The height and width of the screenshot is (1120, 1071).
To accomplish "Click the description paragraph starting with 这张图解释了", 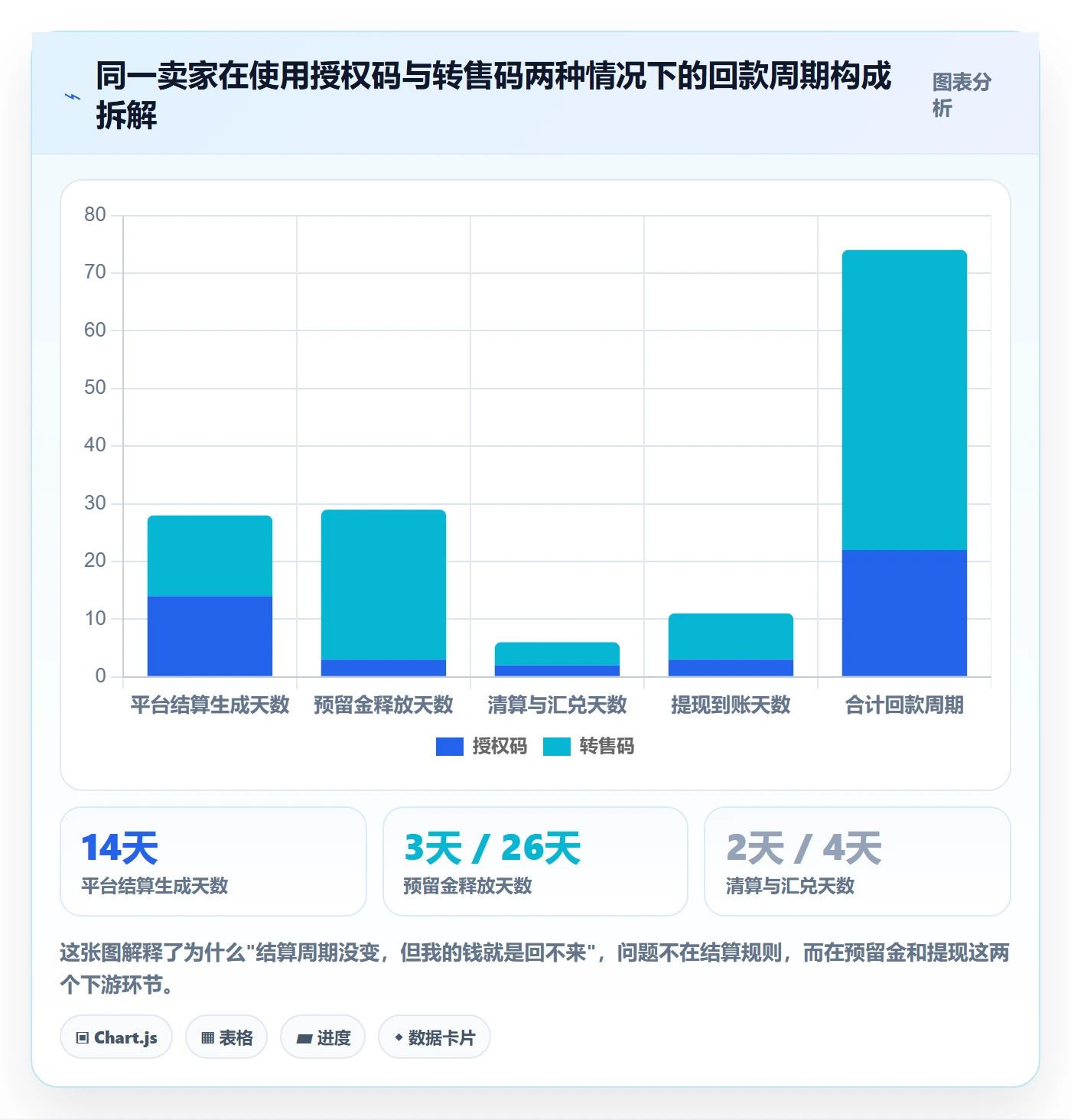I will pos(535,969).
